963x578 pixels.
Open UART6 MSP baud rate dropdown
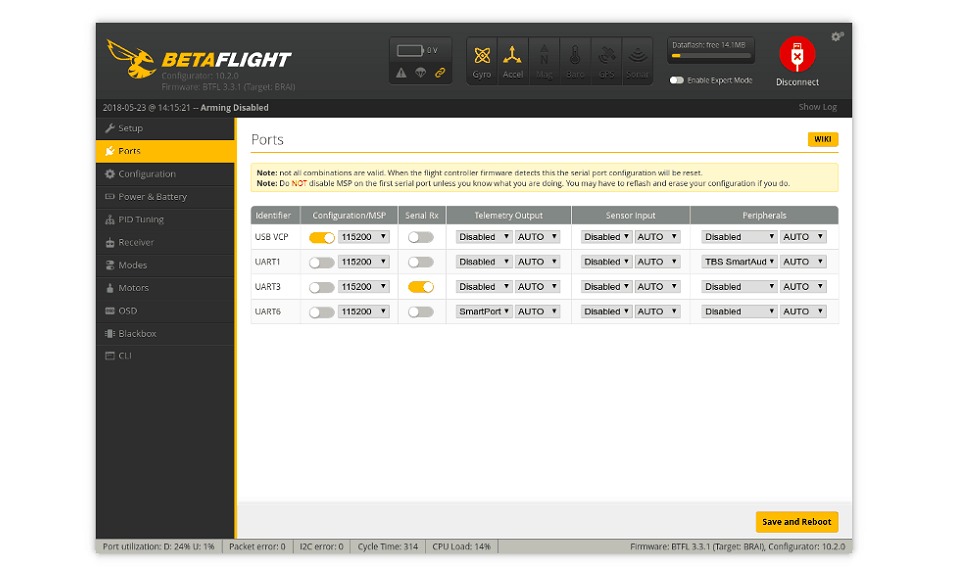[364, 312]
